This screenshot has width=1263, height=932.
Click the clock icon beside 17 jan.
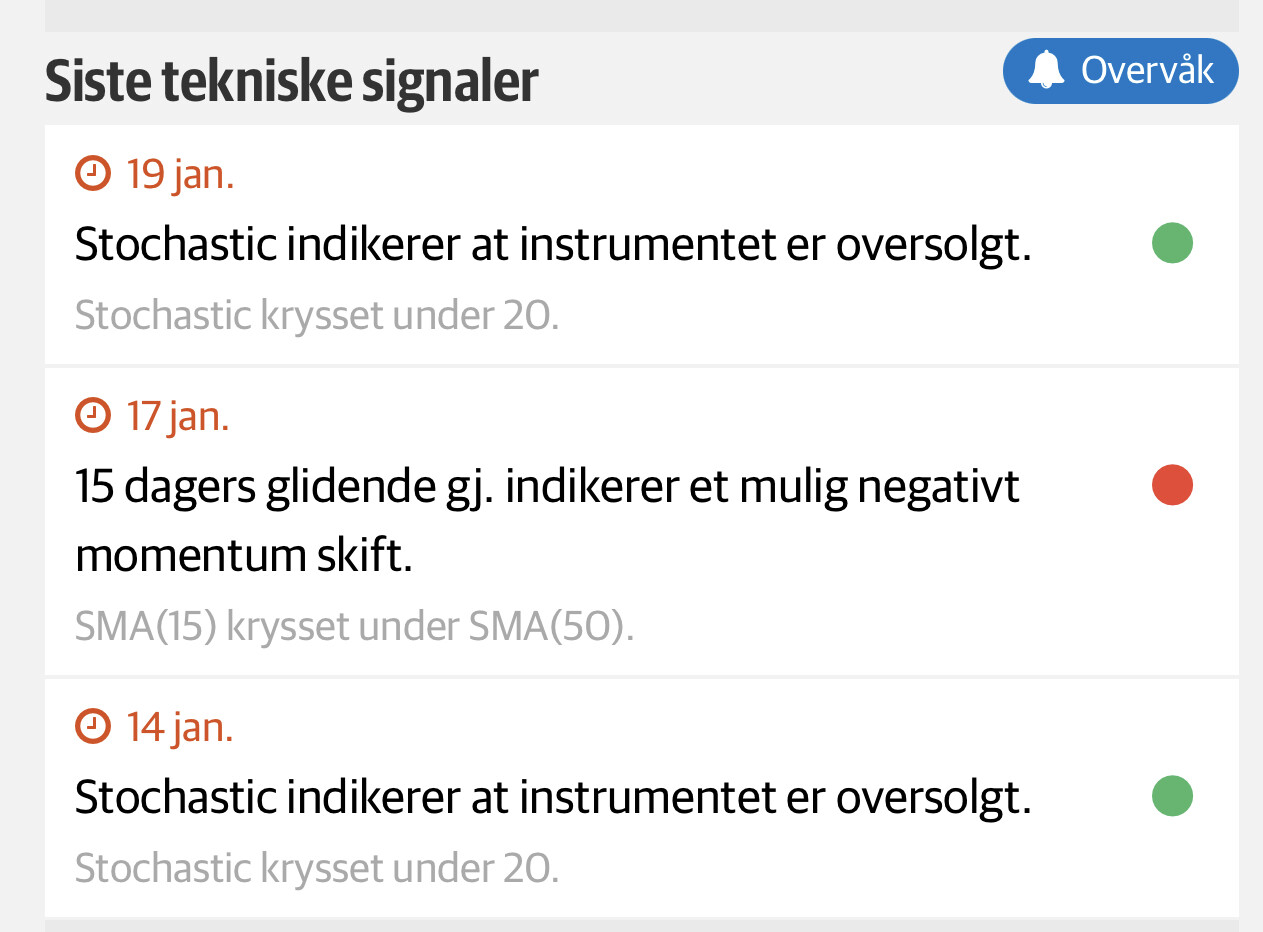coord(93,415)
